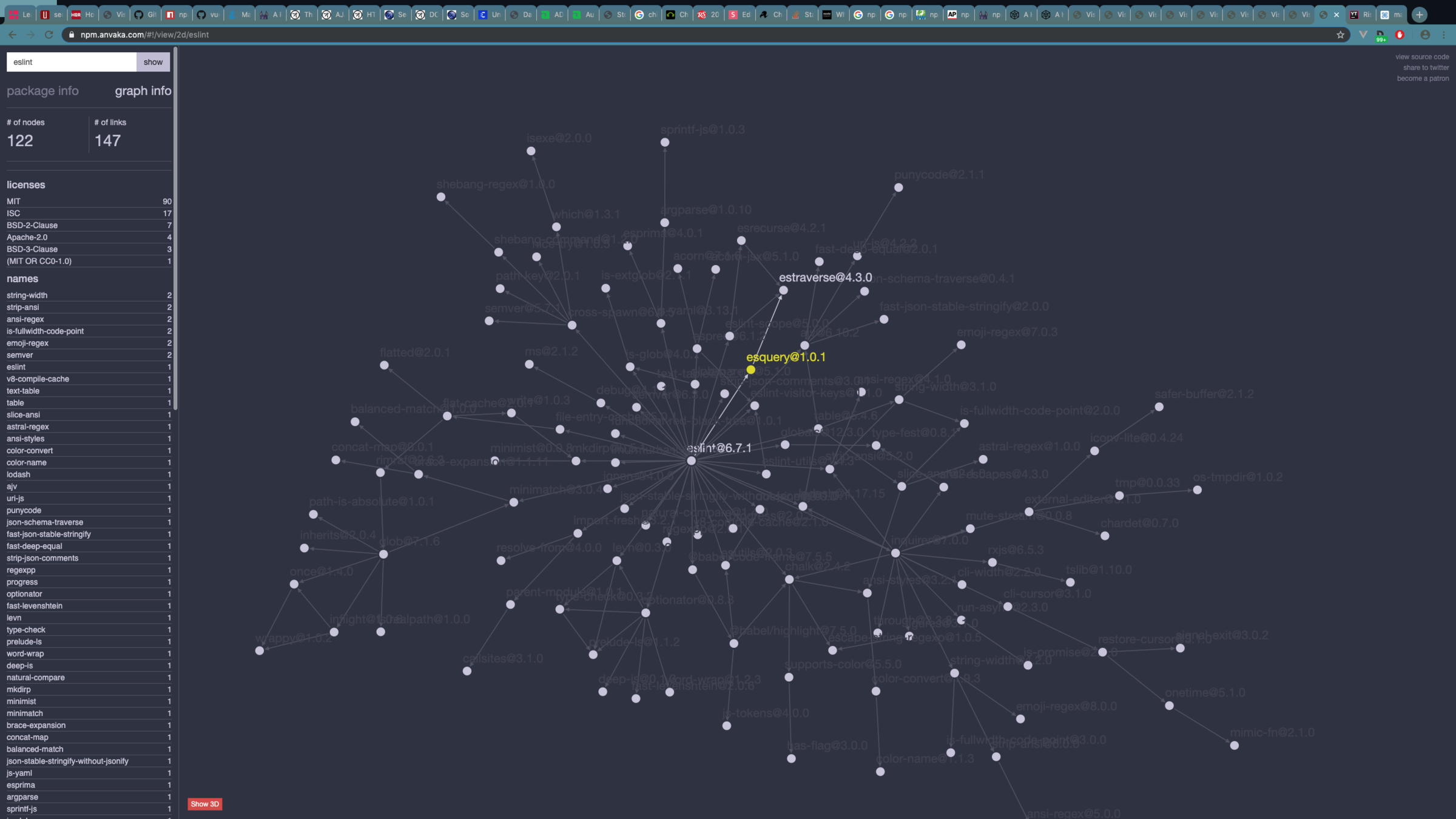Image resolution: width=1456 pixels, height=819 pixels.
Task: Open a new browser tab
Action: pyautogui.click(x=1420, y=15)
